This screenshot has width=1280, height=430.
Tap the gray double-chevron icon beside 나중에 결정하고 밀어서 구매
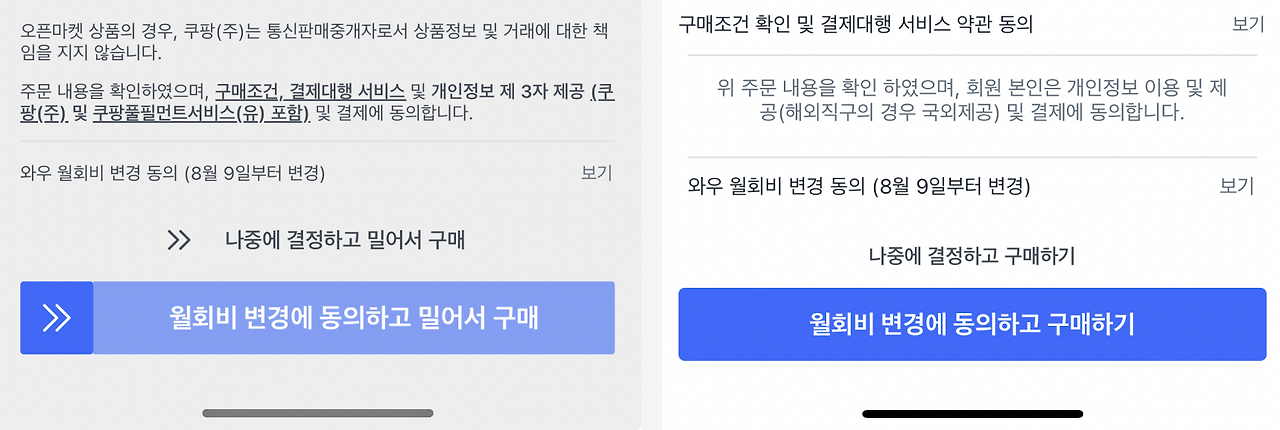[x=179, y=240]
